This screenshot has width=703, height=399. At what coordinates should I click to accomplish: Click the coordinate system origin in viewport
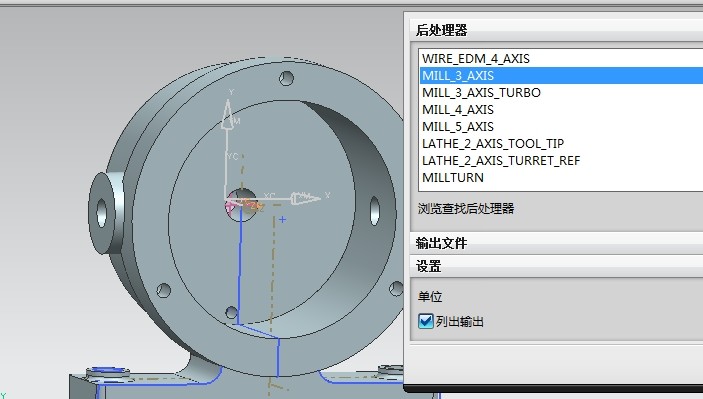[x=226, y=200]
